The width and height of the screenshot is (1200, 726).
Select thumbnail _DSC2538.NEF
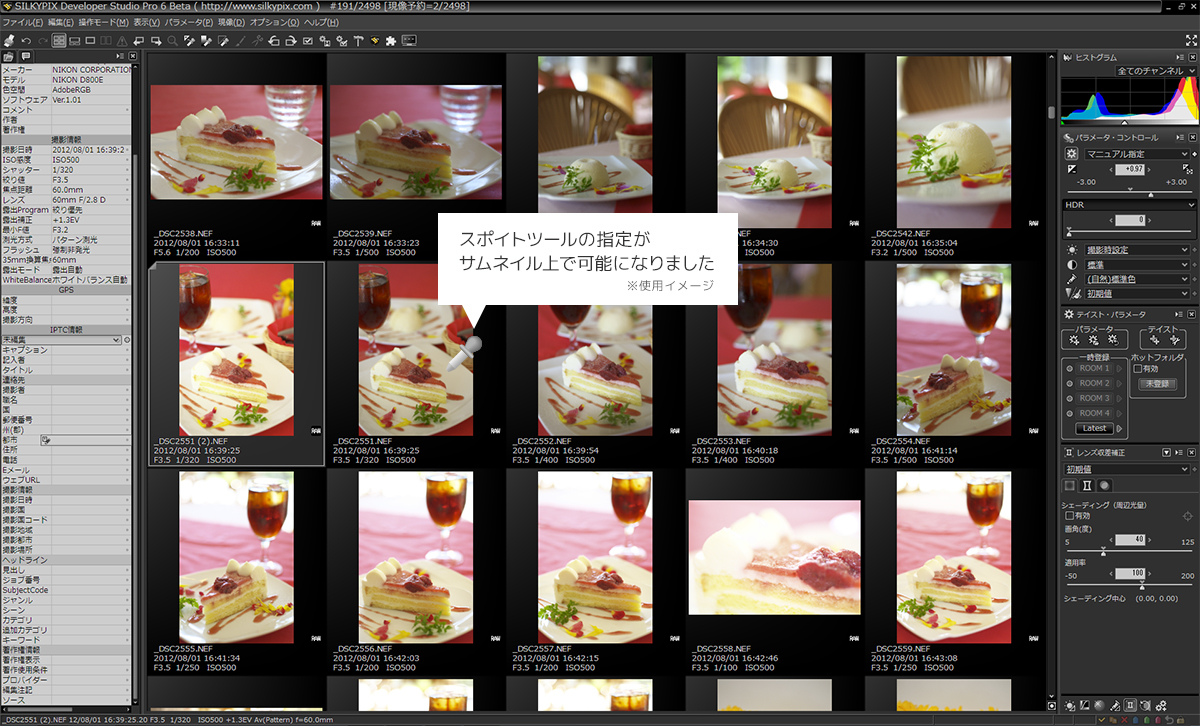236,158
